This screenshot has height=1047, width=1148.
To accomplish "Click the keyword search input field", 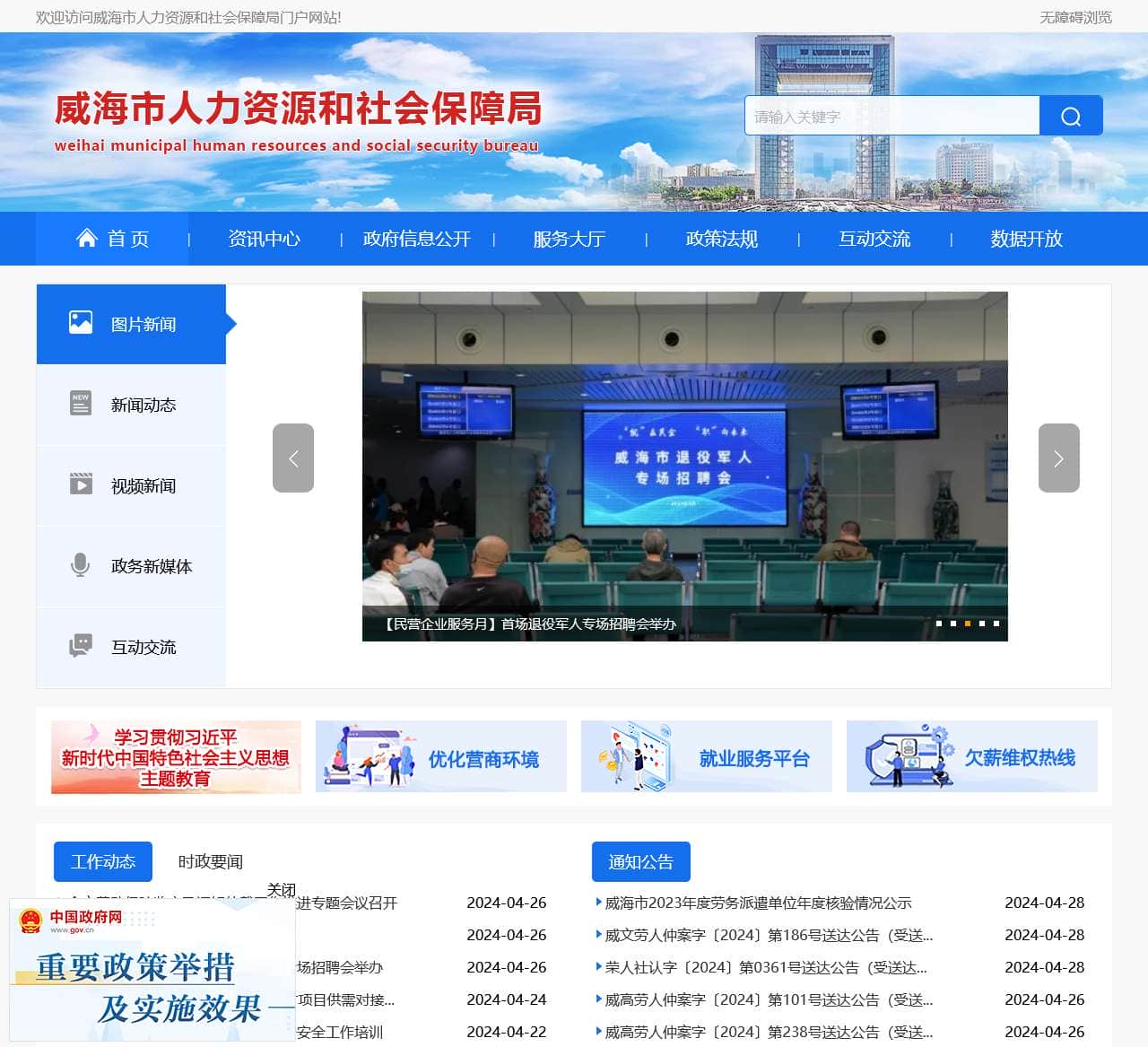I will [891, 116].
